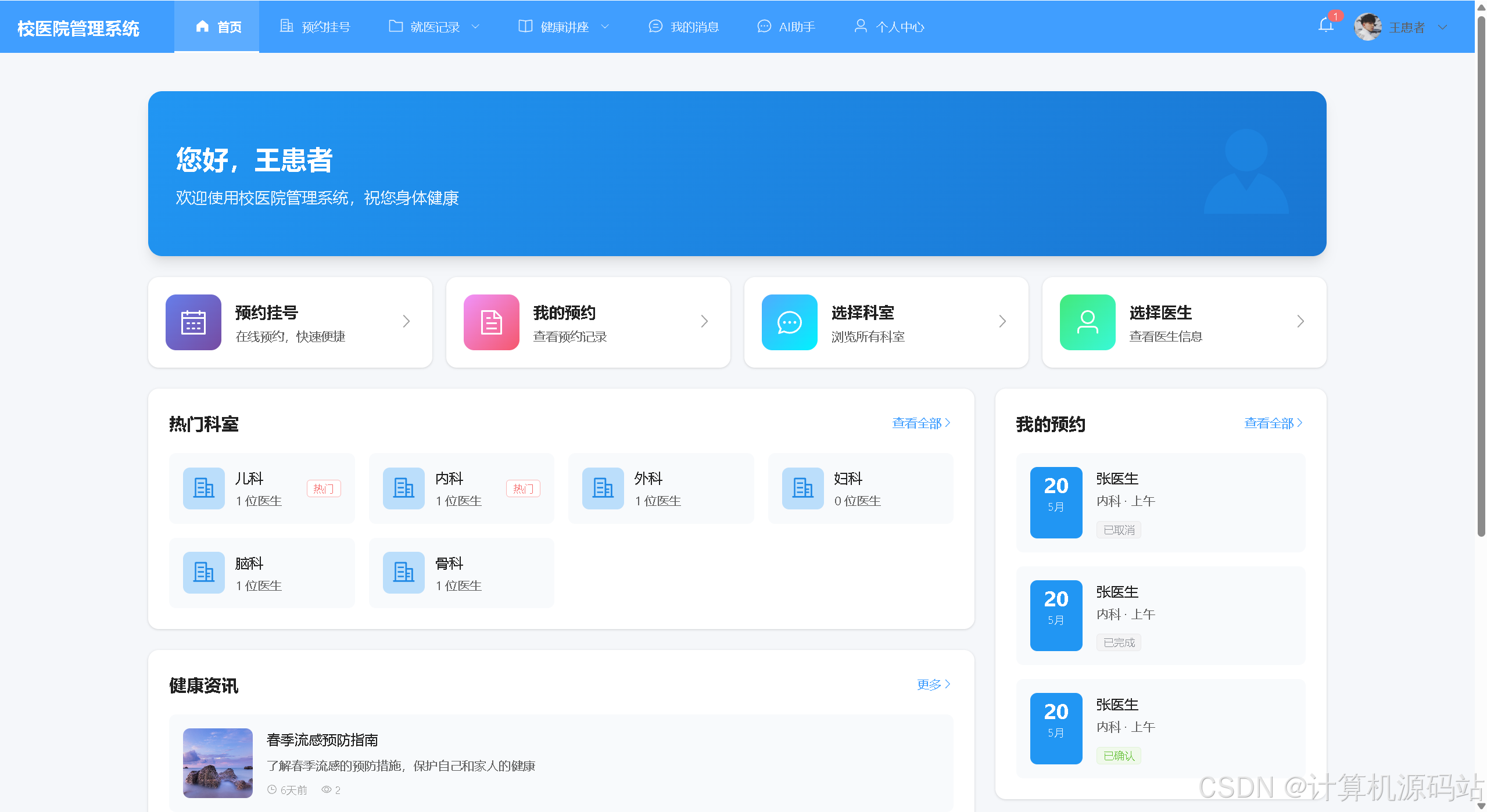Click the '0 位医生' text under 妇科
The image size is (1487, 812).
pos(858,501)
